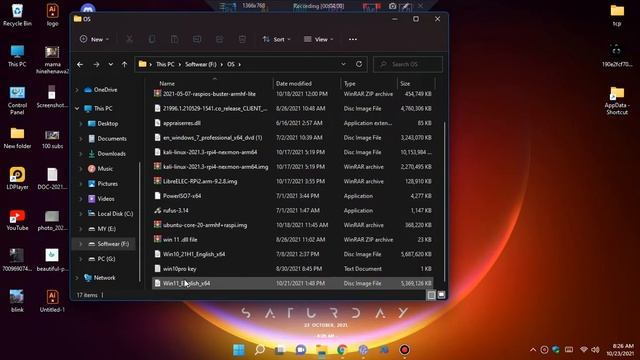Open Google Chrome from the taskbar
Viewport: 640px width, 360px height.
coord(342,350)
